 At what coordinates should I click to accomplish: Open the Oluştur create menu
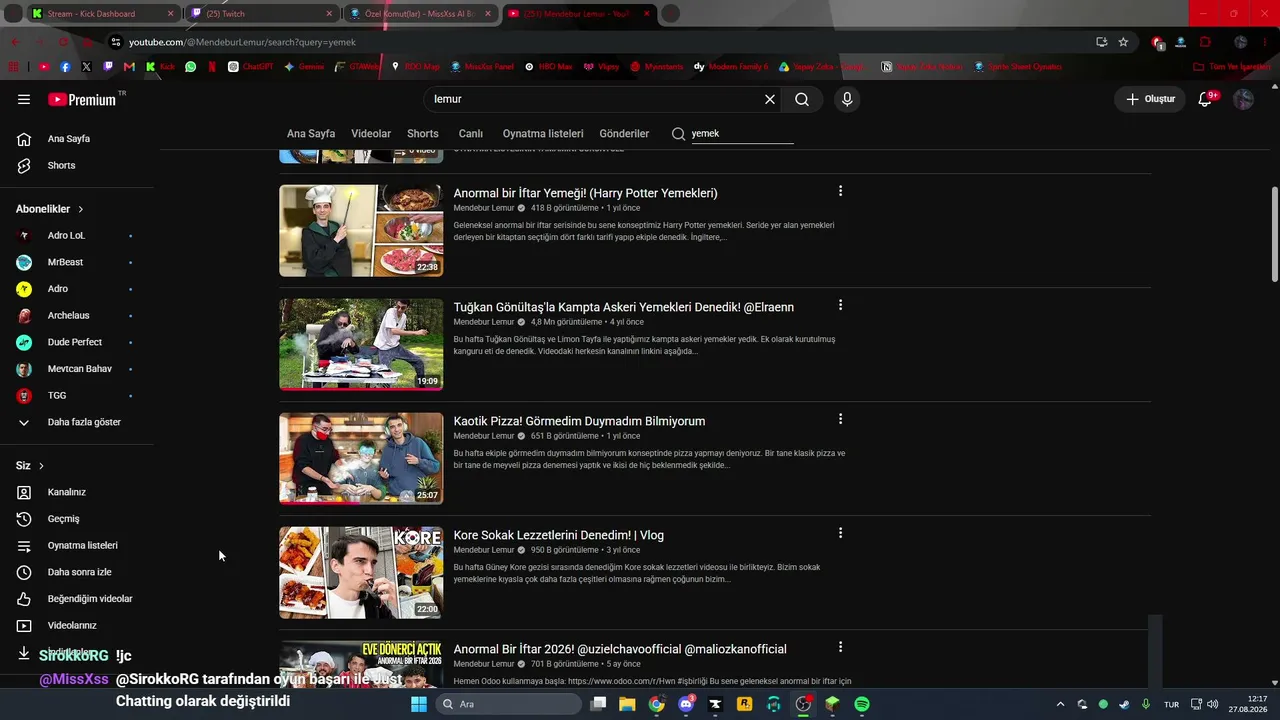pyautogui.click(x=1151, y=99)
